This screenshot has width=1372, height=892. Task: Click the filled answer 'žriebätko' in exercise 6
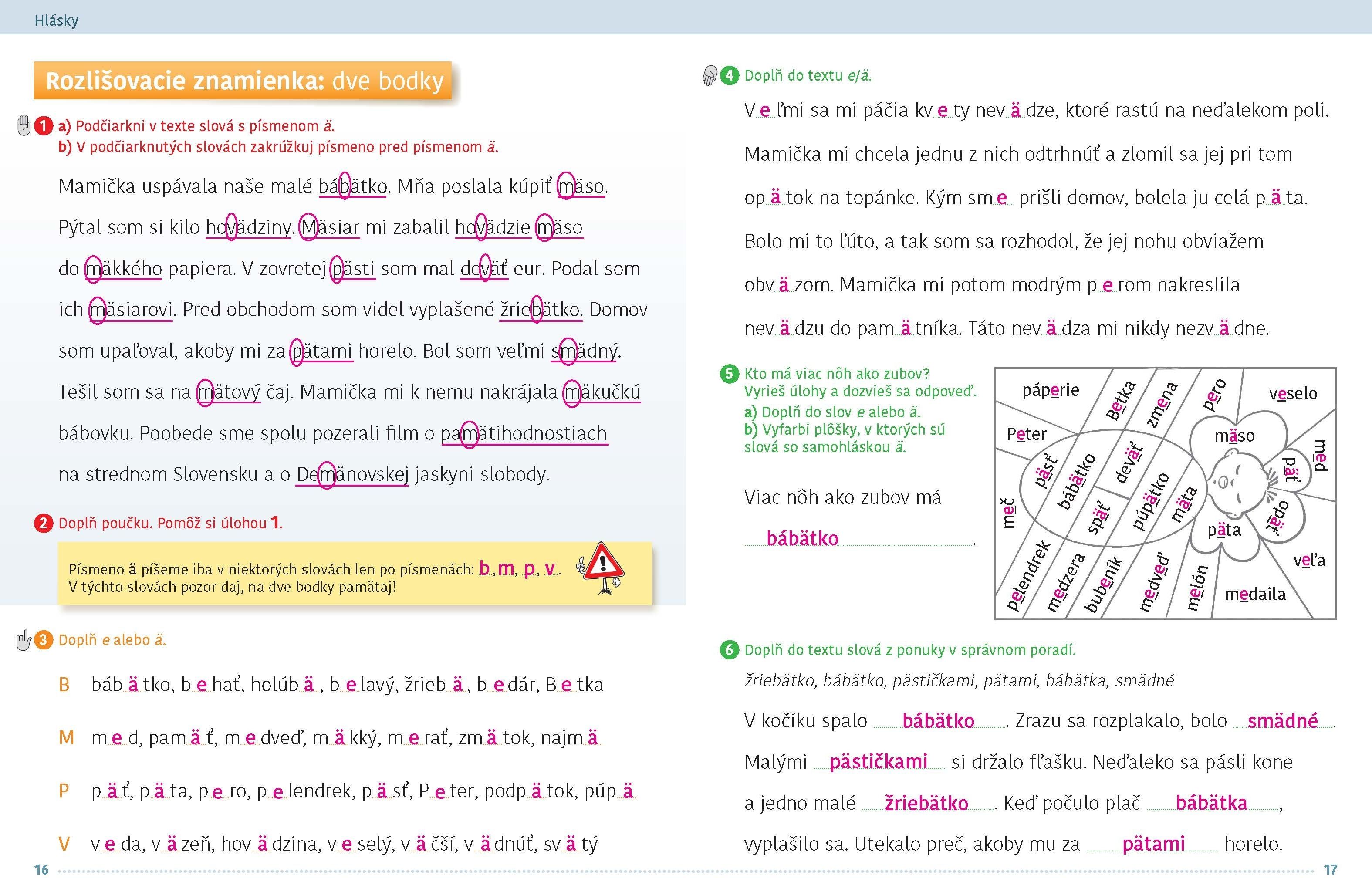point(926,803)
